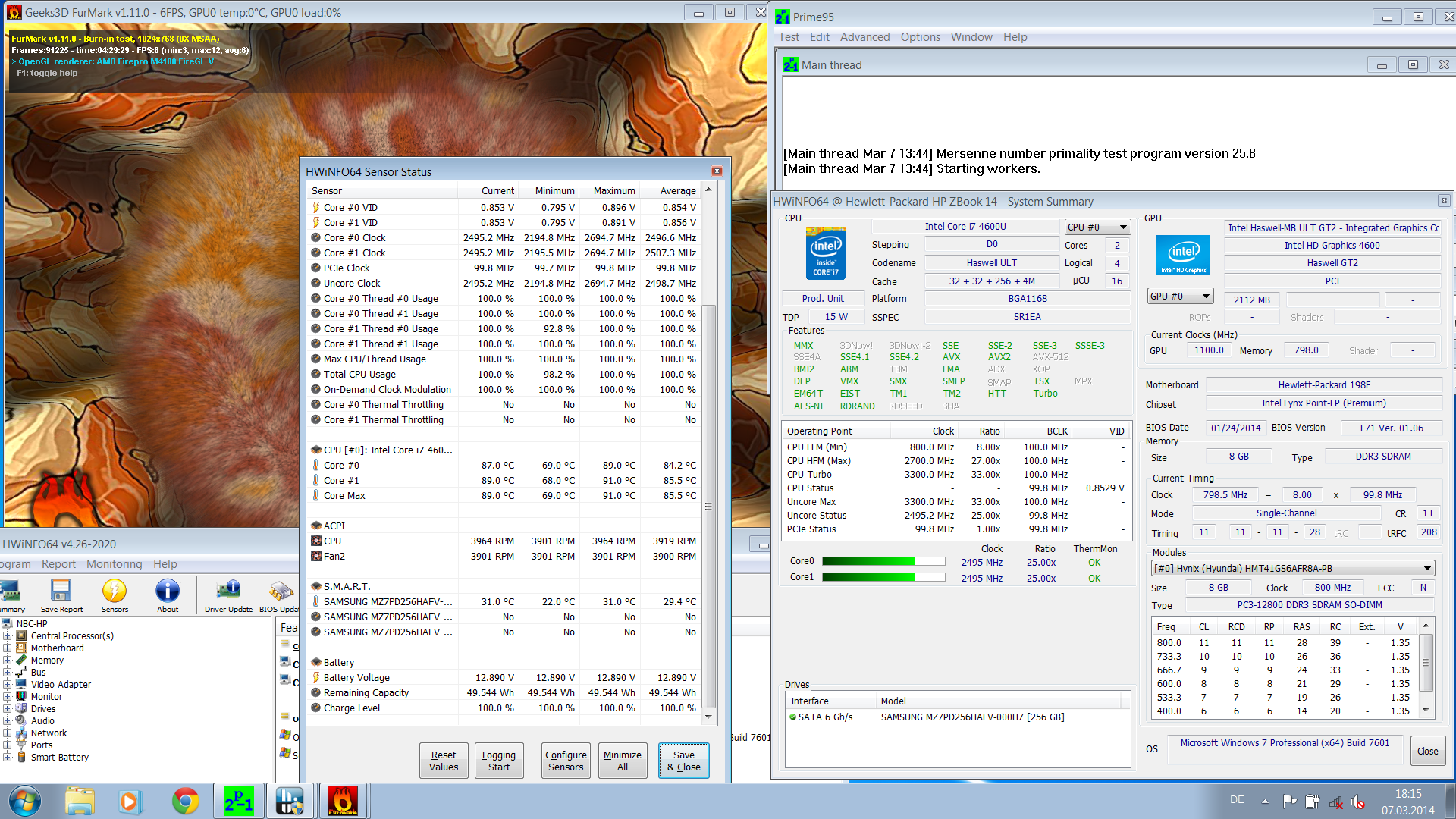The height and width of the screenshot is (819, 1456).
Task: Expand the Central Processor(s) tree node
Action: pyautogui.click(x=8, y=636)
